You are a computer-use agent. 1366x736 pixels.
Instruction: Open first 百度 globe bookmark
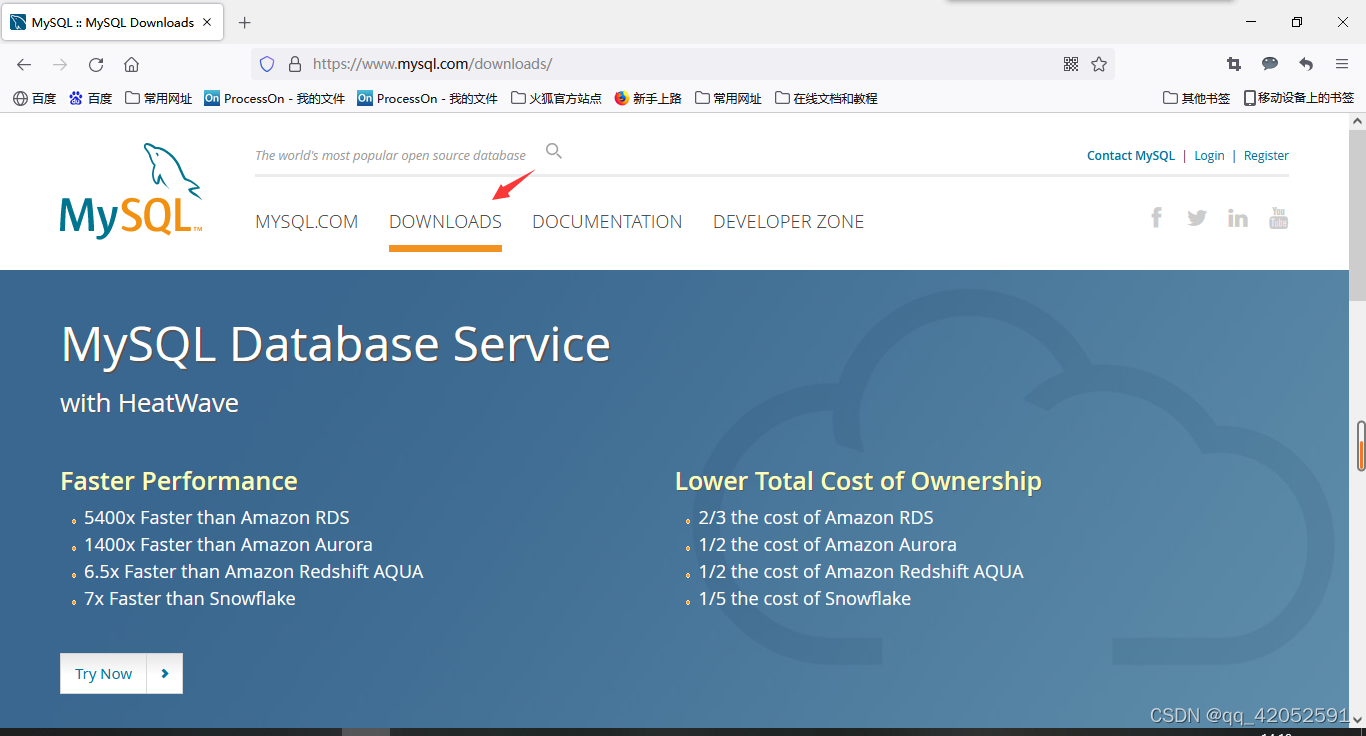pyautogui.click(x=35, y=98)
